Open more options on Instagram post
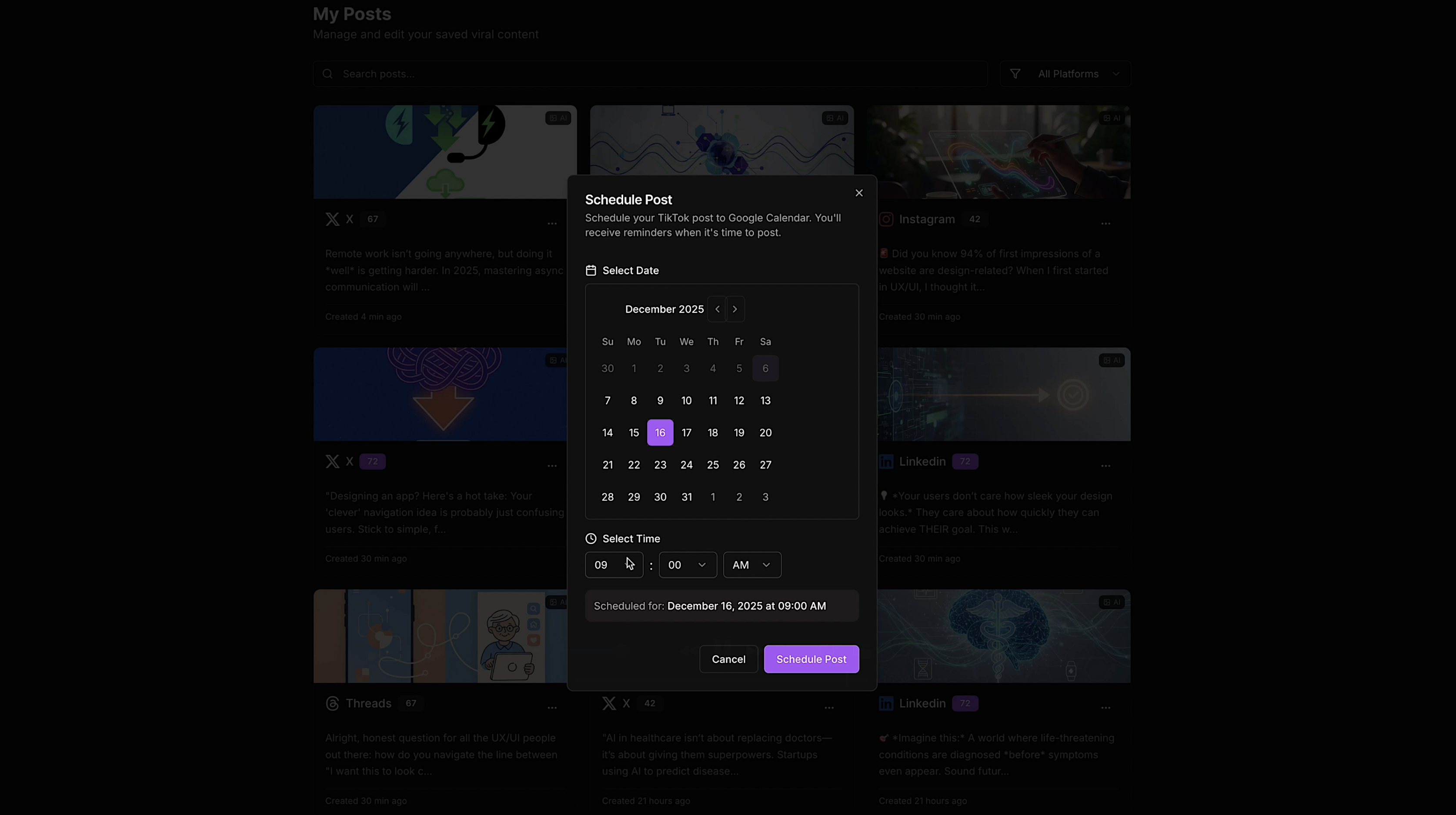The width and height of the screenshot is (1456, 815). click(x=1105, y=223)
